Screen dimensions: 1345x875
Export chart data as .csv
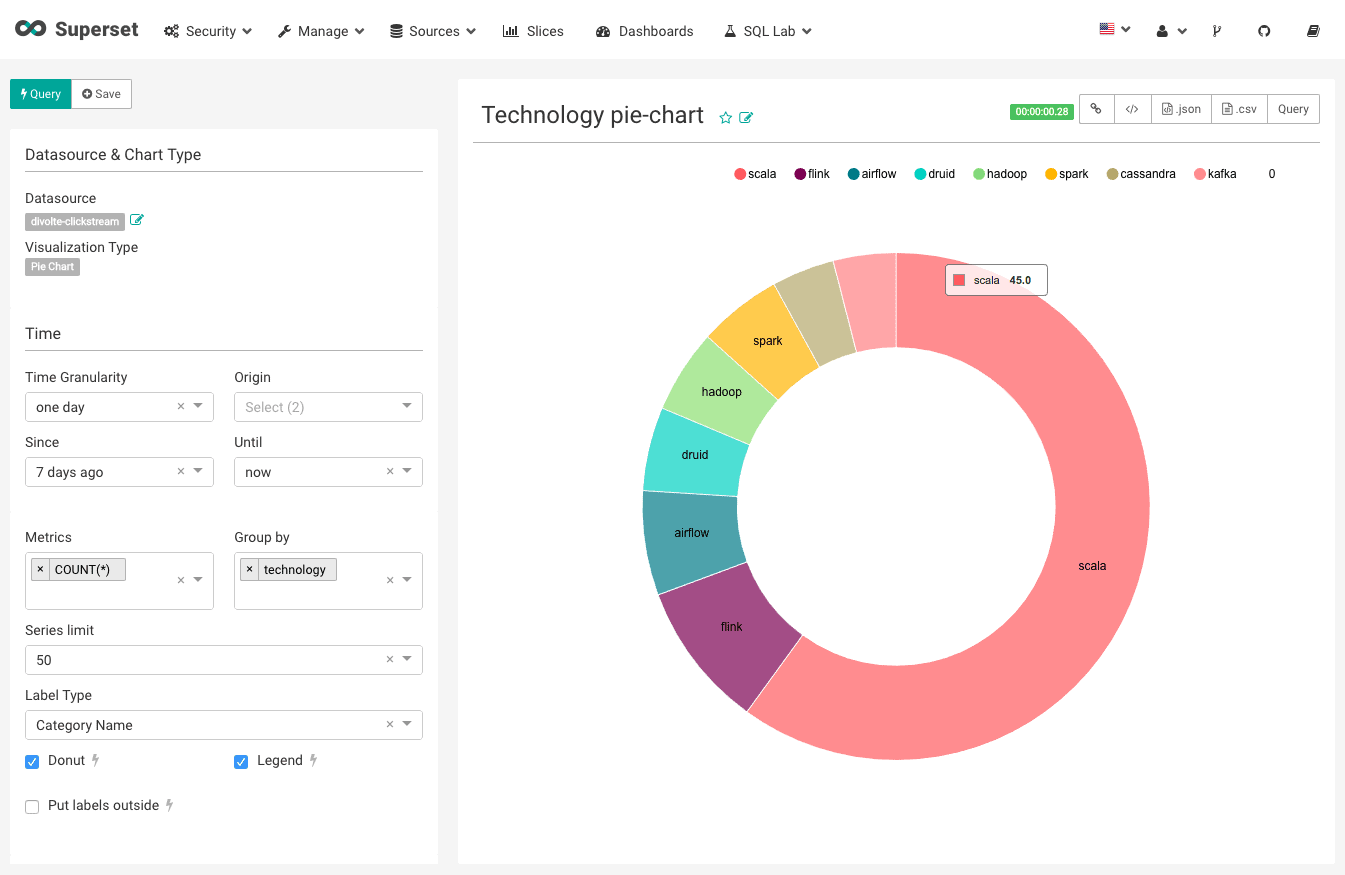coord(1239,109)
